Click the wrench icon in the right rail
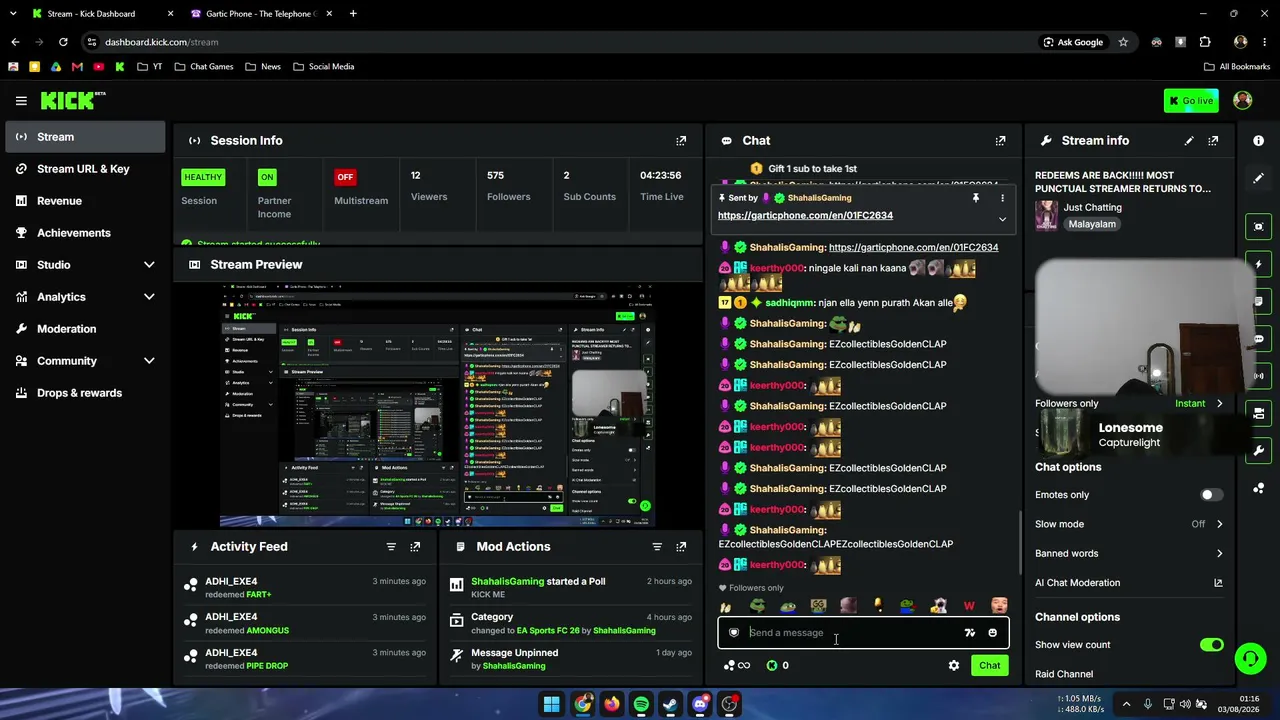This screenshot has width=1280, height=720. coord(1258,450)
